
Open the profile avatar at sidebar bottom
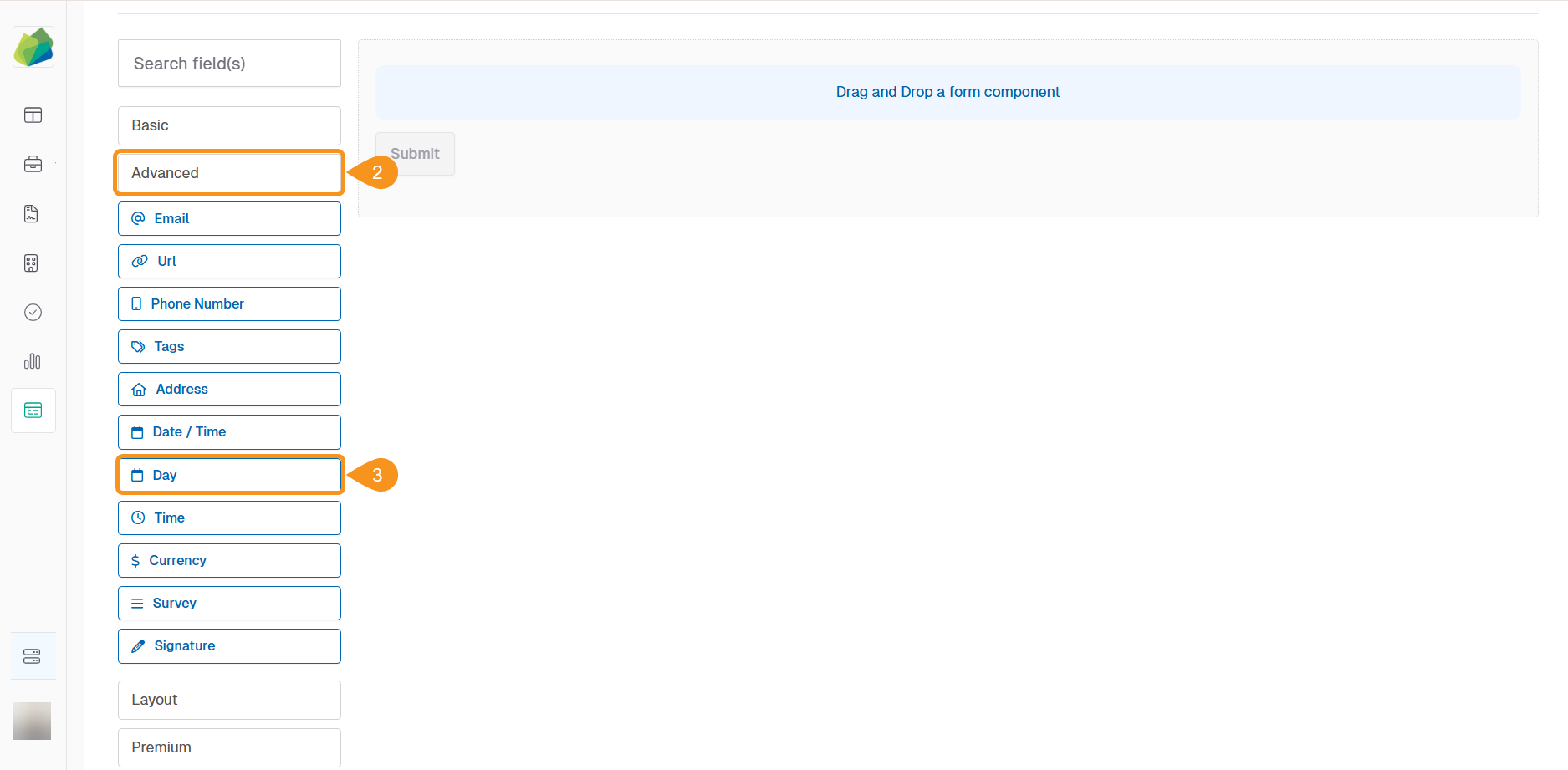32,721
